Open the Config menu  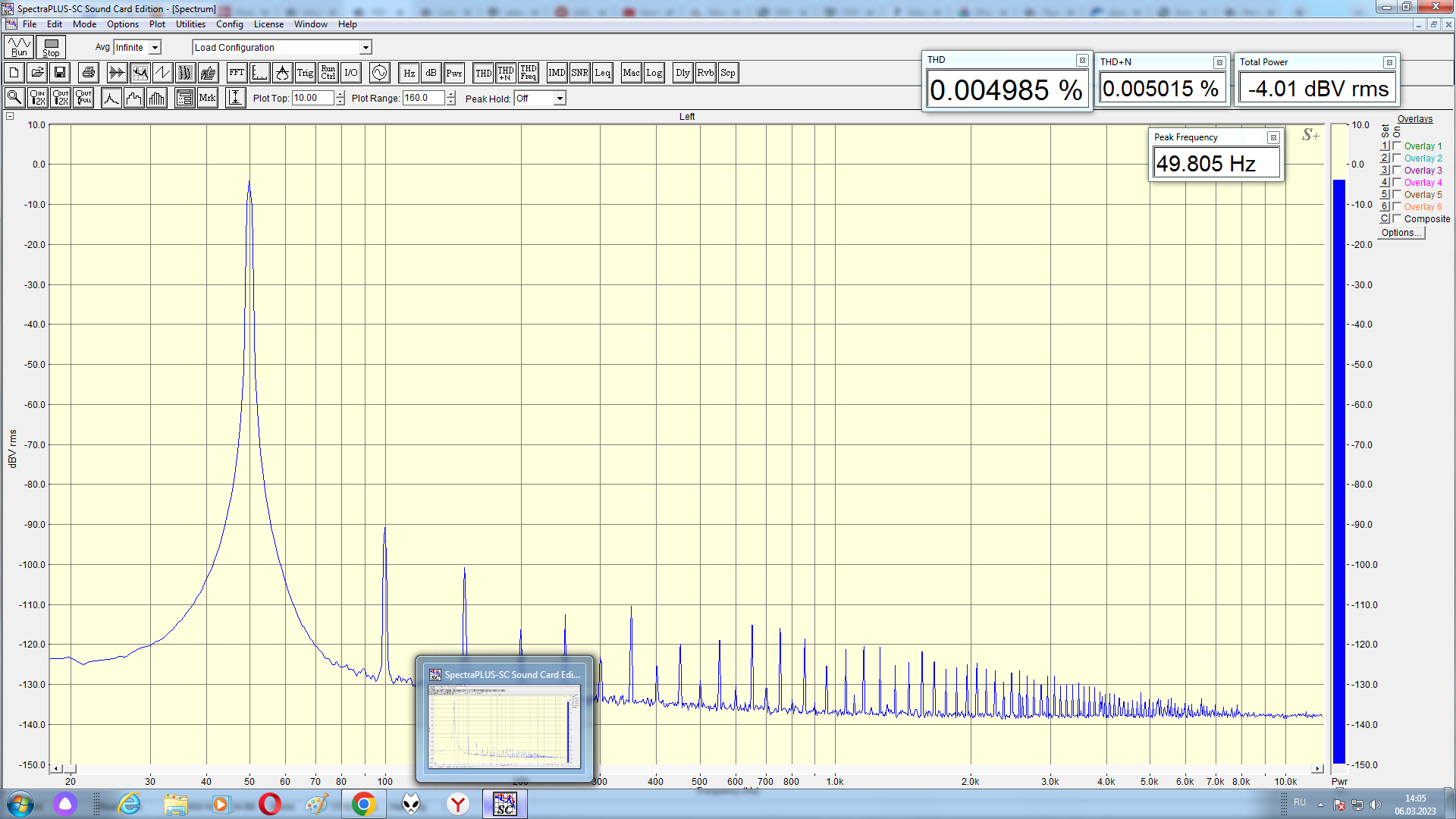[229, 24]
